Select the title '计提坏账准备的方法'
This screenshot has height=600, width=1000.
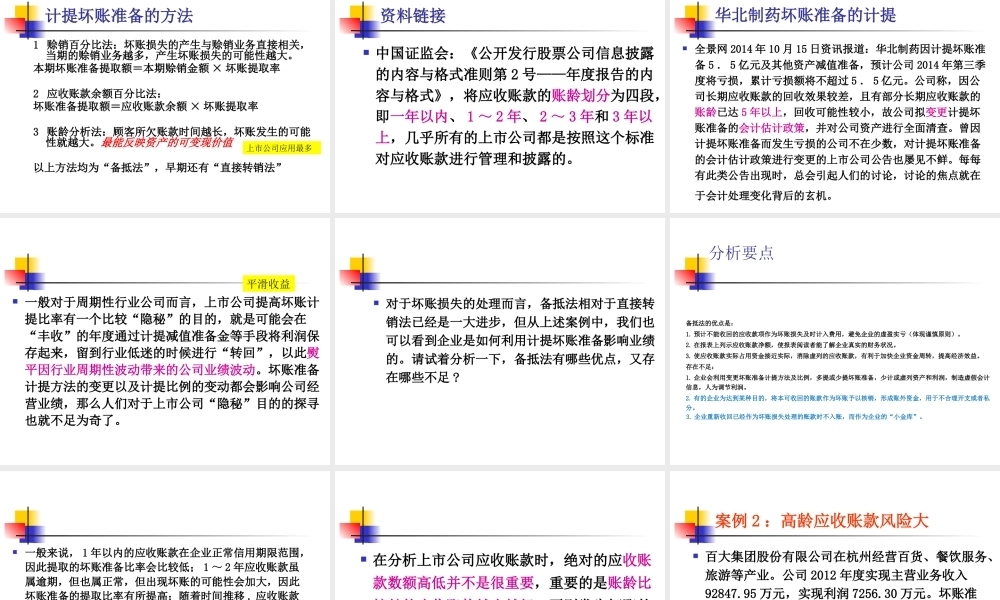[118, 14]
